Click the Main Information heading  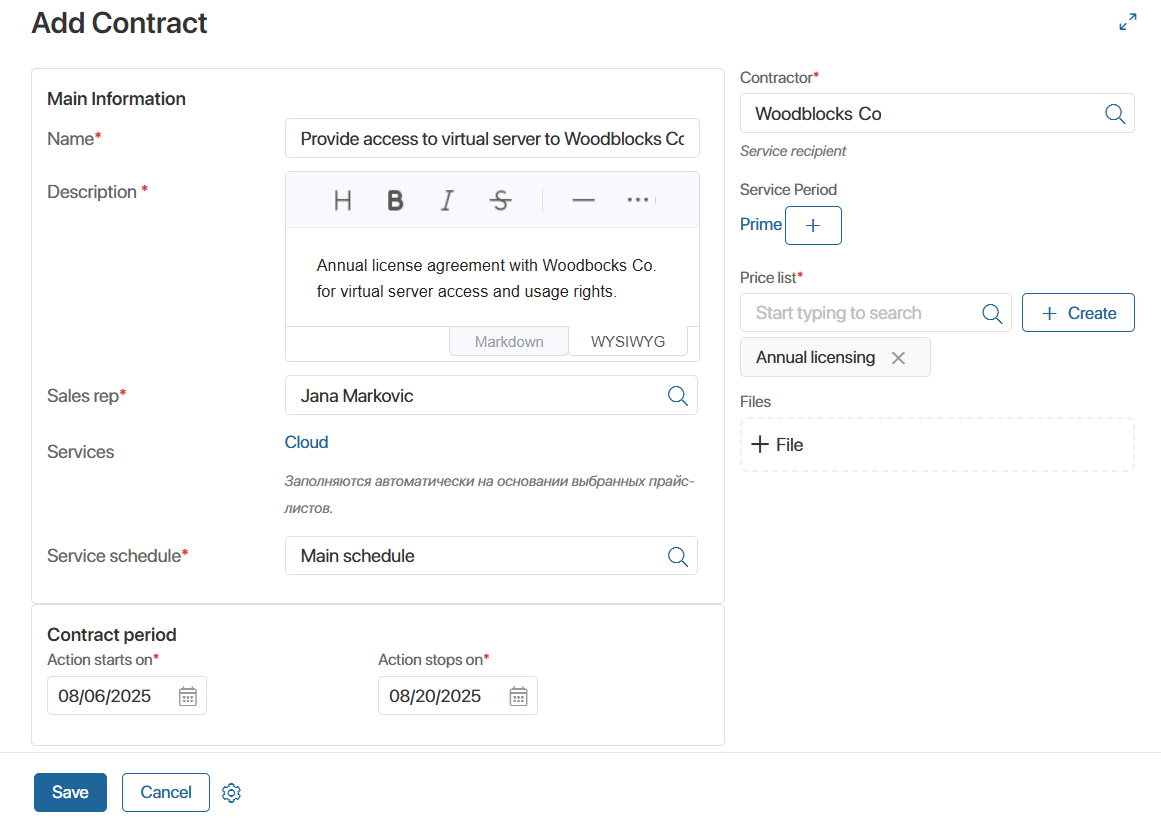click(116, 99)
